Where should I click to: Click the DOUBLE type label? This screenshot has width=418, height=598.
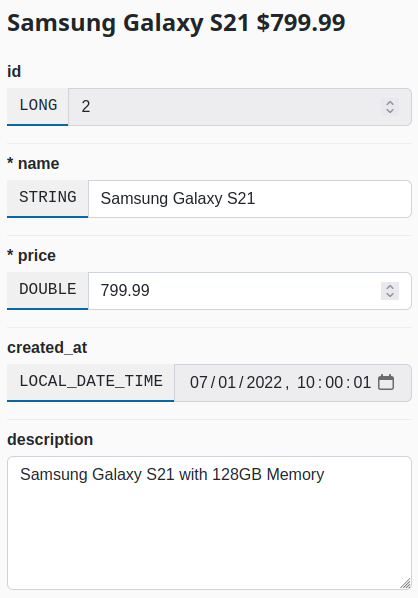[48, 290]
